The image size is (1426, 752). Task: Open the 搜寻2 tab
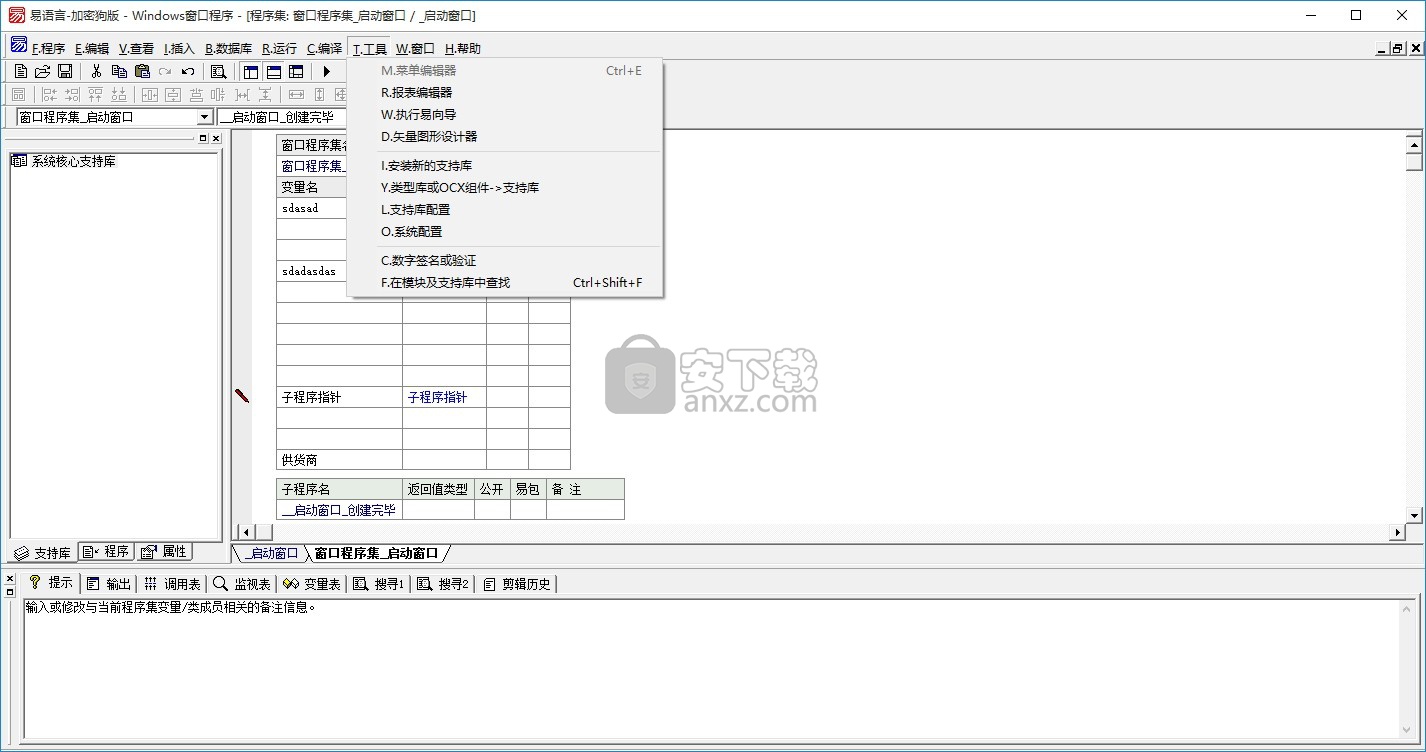[442, 584]
